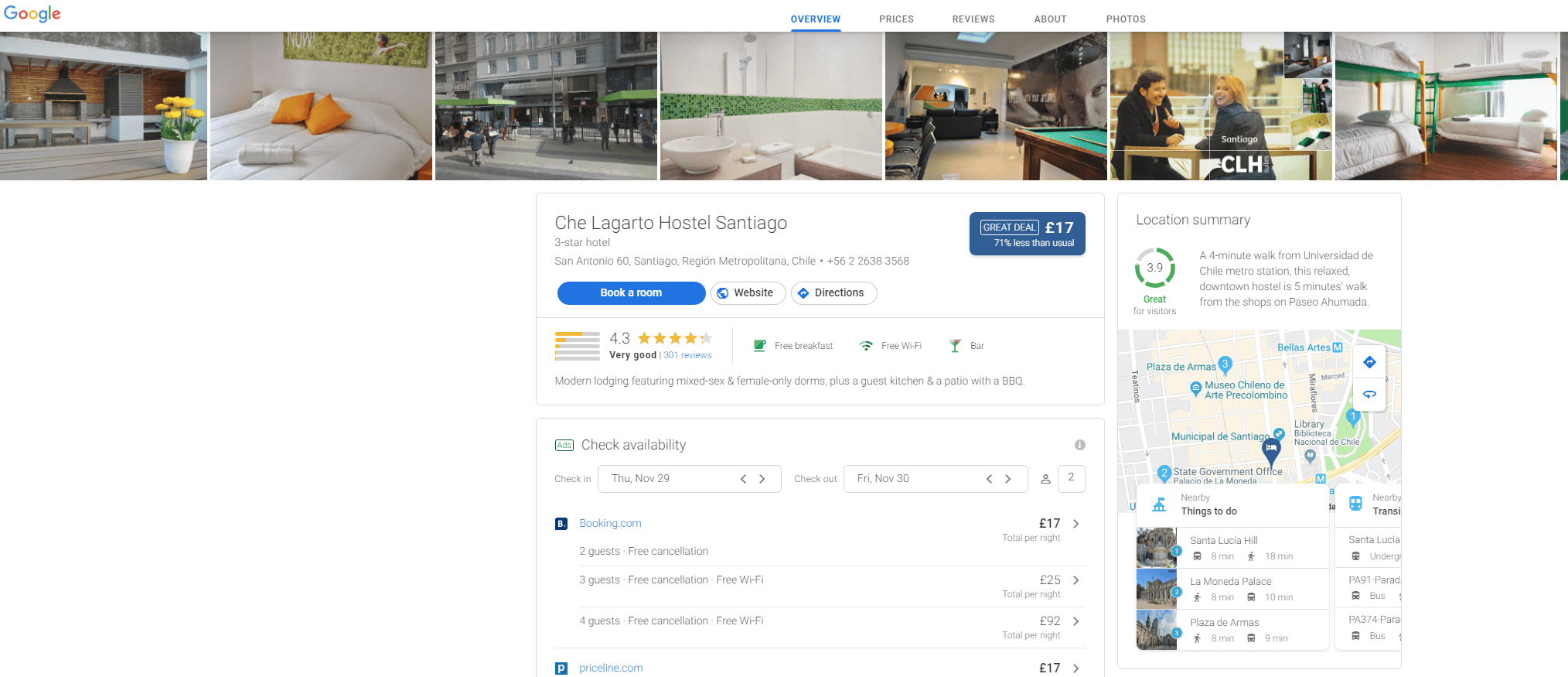1568x677 pixels.
Task: Click the map route toggle icon
Action: coord(1369,395)
